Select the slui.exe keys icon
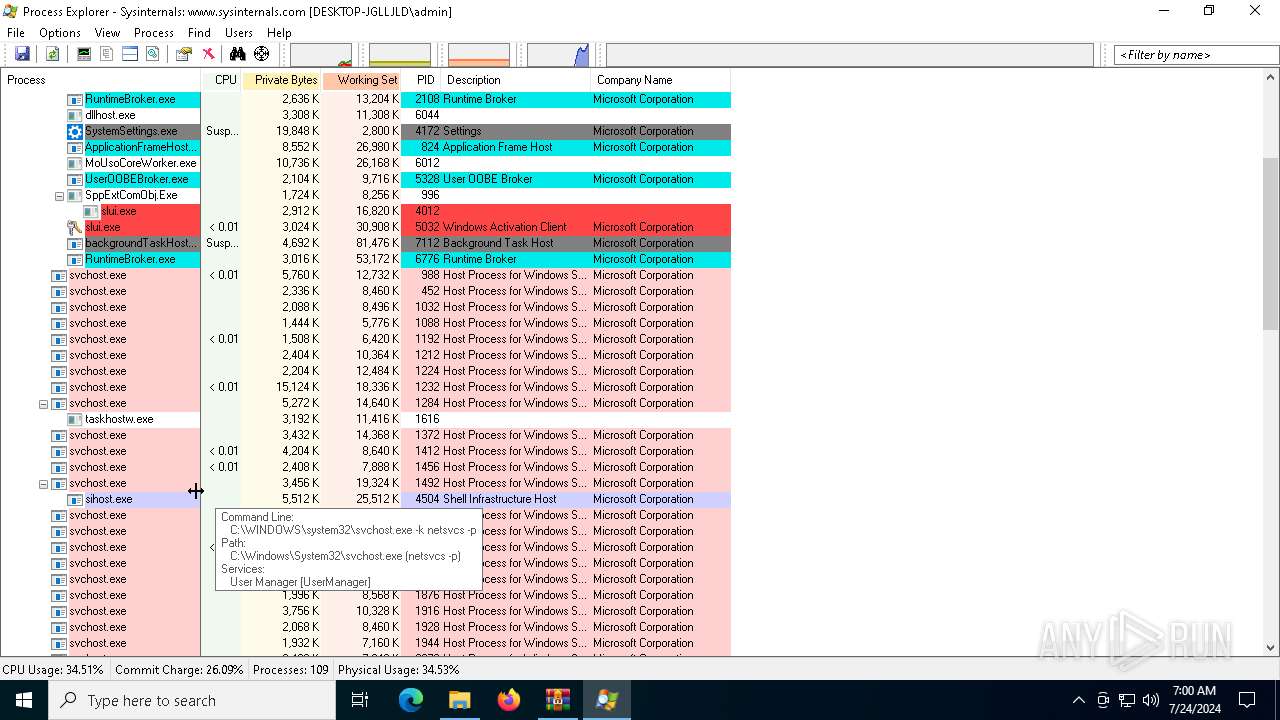1280x720 pixels. click(75, 227)
